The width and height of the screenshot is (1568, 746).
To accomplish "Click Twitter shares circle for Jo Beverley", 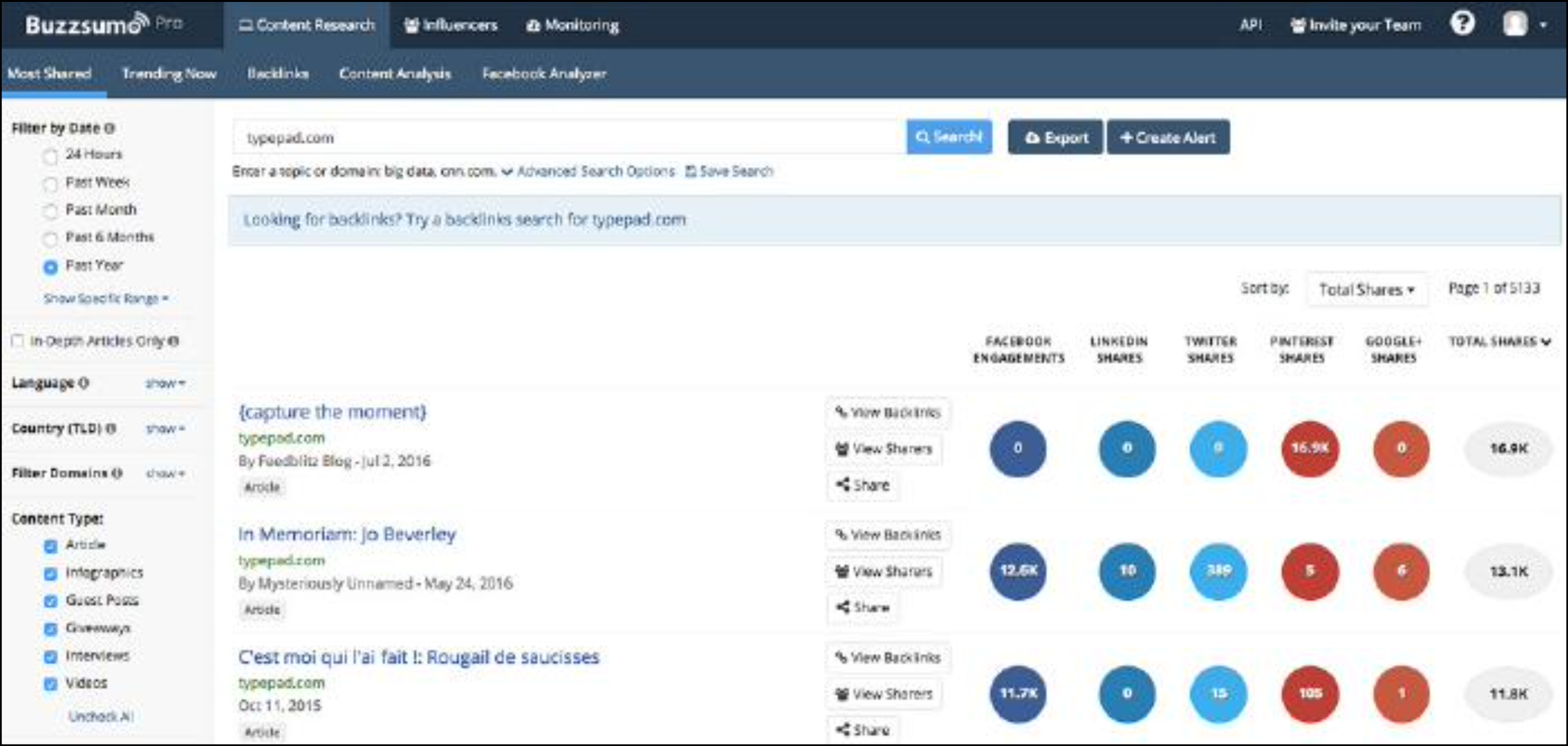I will coord(1218,571).
